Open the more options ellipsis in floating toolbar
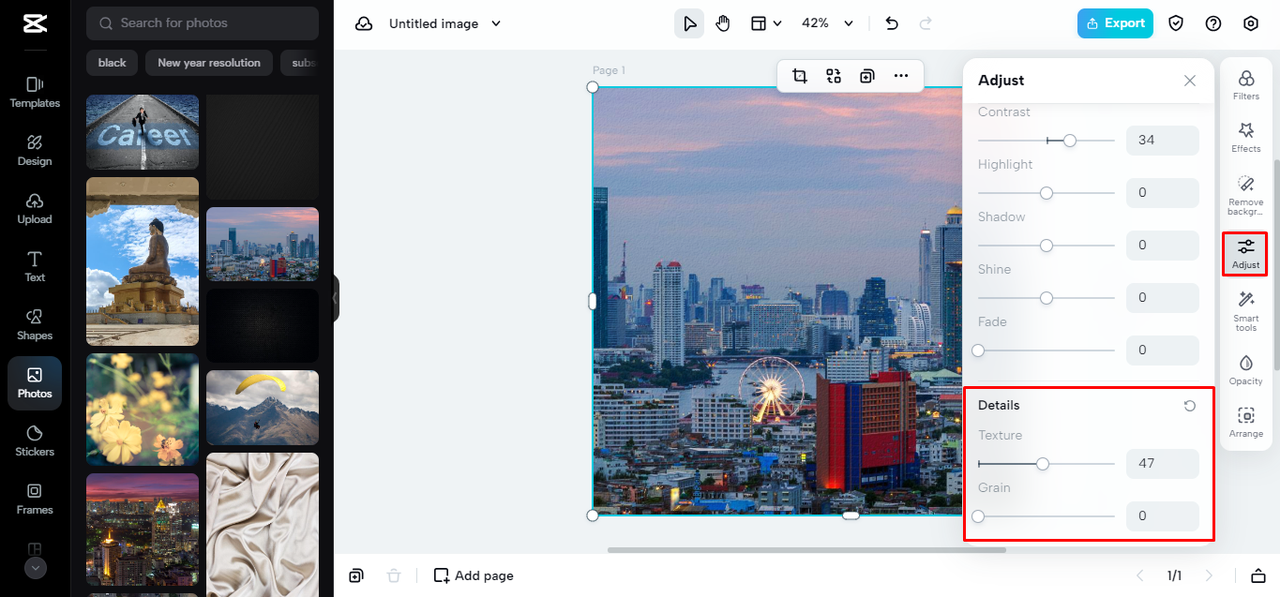 (x=901, y=75)
